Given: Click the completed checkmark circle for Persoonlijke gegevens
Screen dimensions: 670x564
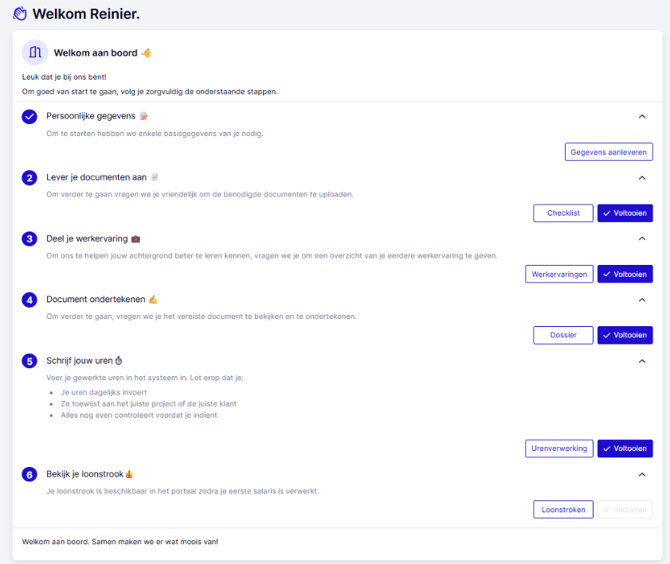Looking at the screenshot, I should tap(29, 117).
